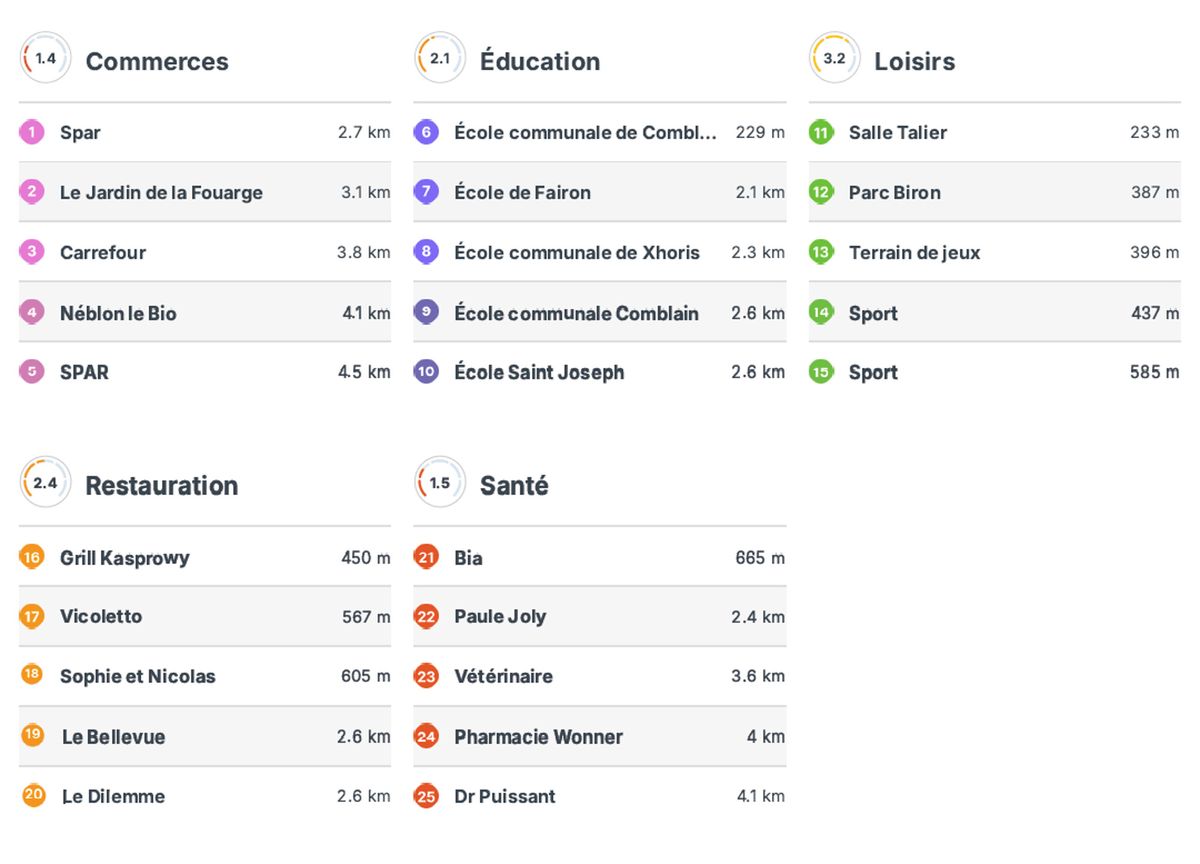Select Le Jardin de la Fouarge entry
The height and width of the screenshot is (864, 1200).
pyautogui.click(x=205, y=192)
